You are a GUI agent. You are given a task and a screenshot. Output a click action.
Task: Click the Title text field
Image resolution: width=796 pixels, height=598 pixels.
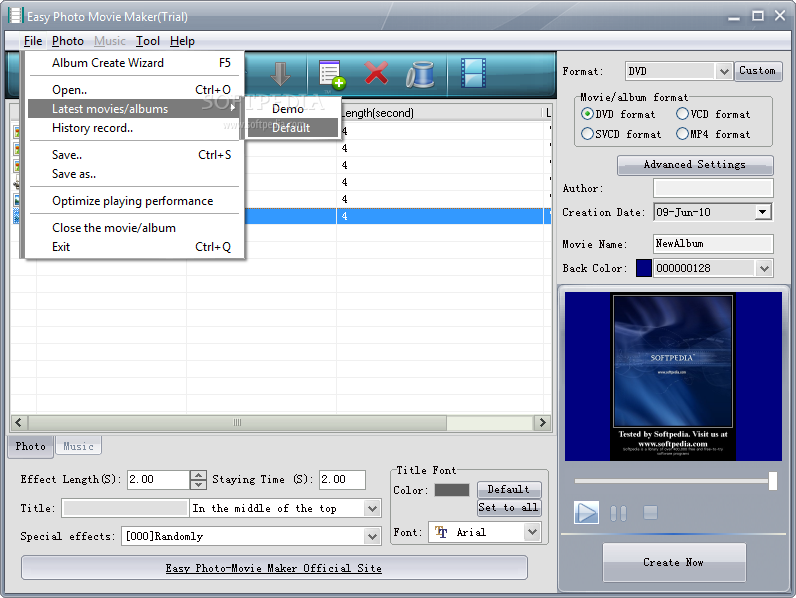[124, 508]
